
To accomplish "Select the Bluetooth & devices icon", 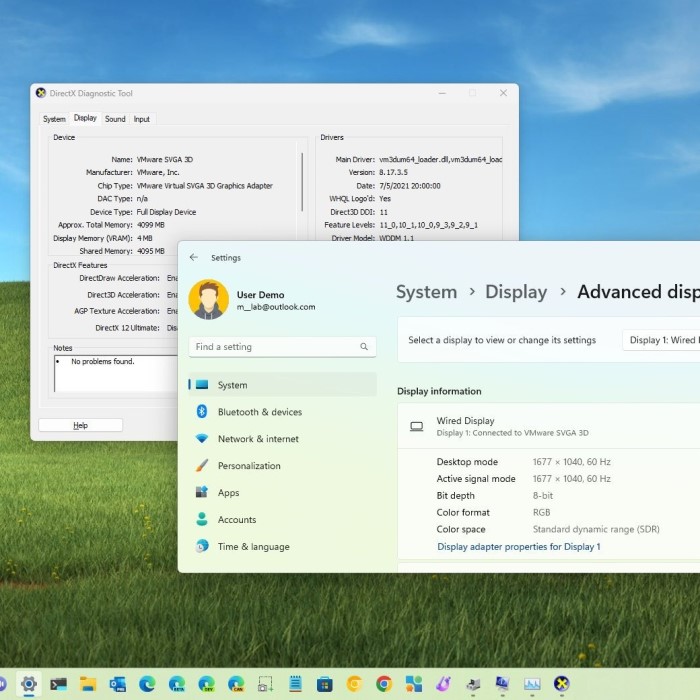I will 201,412.
